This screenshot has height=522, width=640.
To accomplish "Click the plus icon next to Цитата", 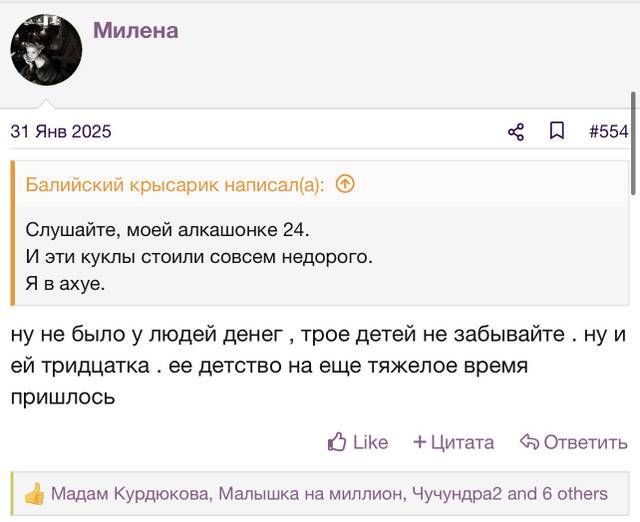I will click(x=420, y=442).
